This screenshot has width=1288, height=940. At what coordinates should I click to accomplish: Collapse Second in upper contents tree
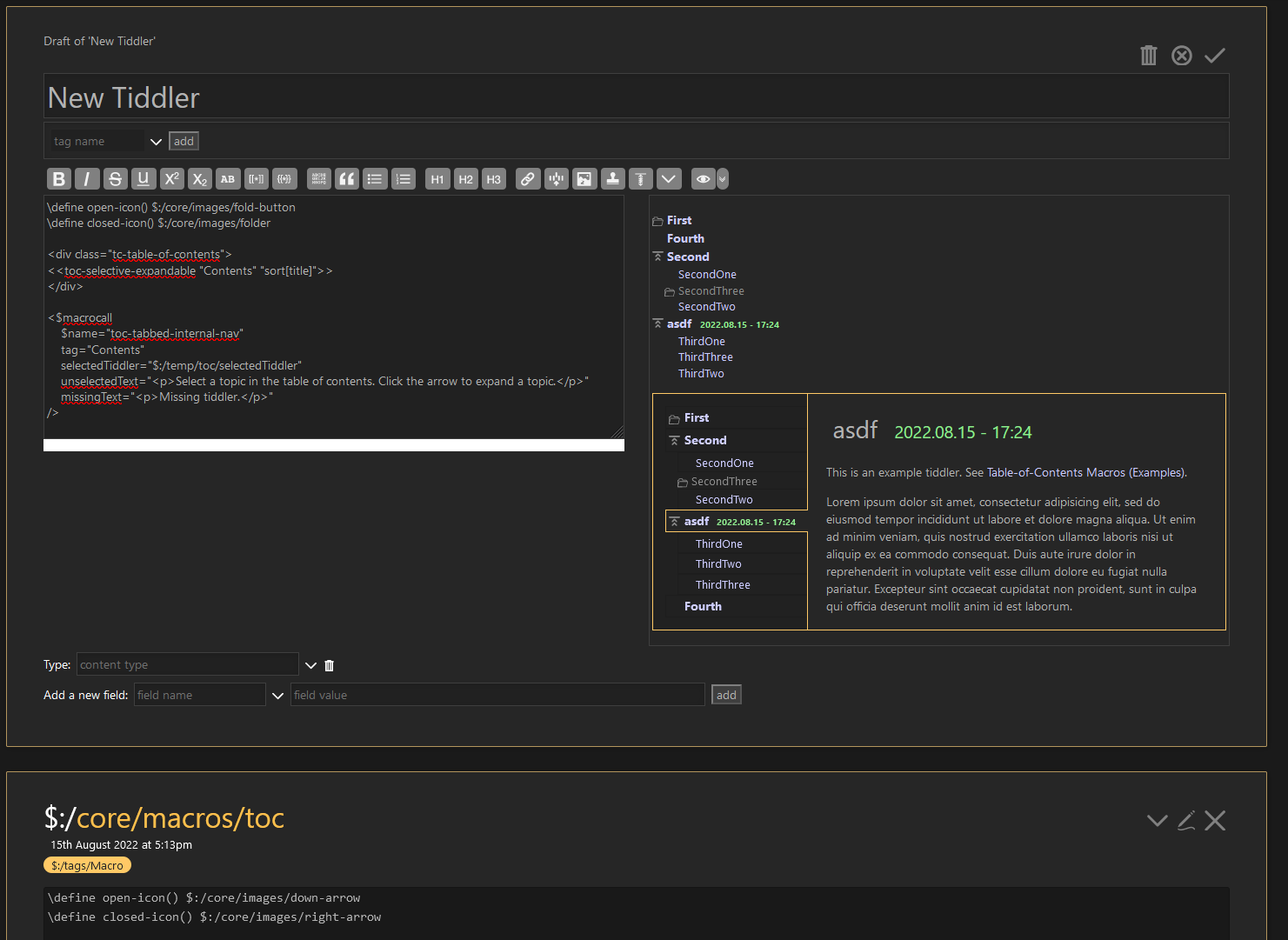657,257
